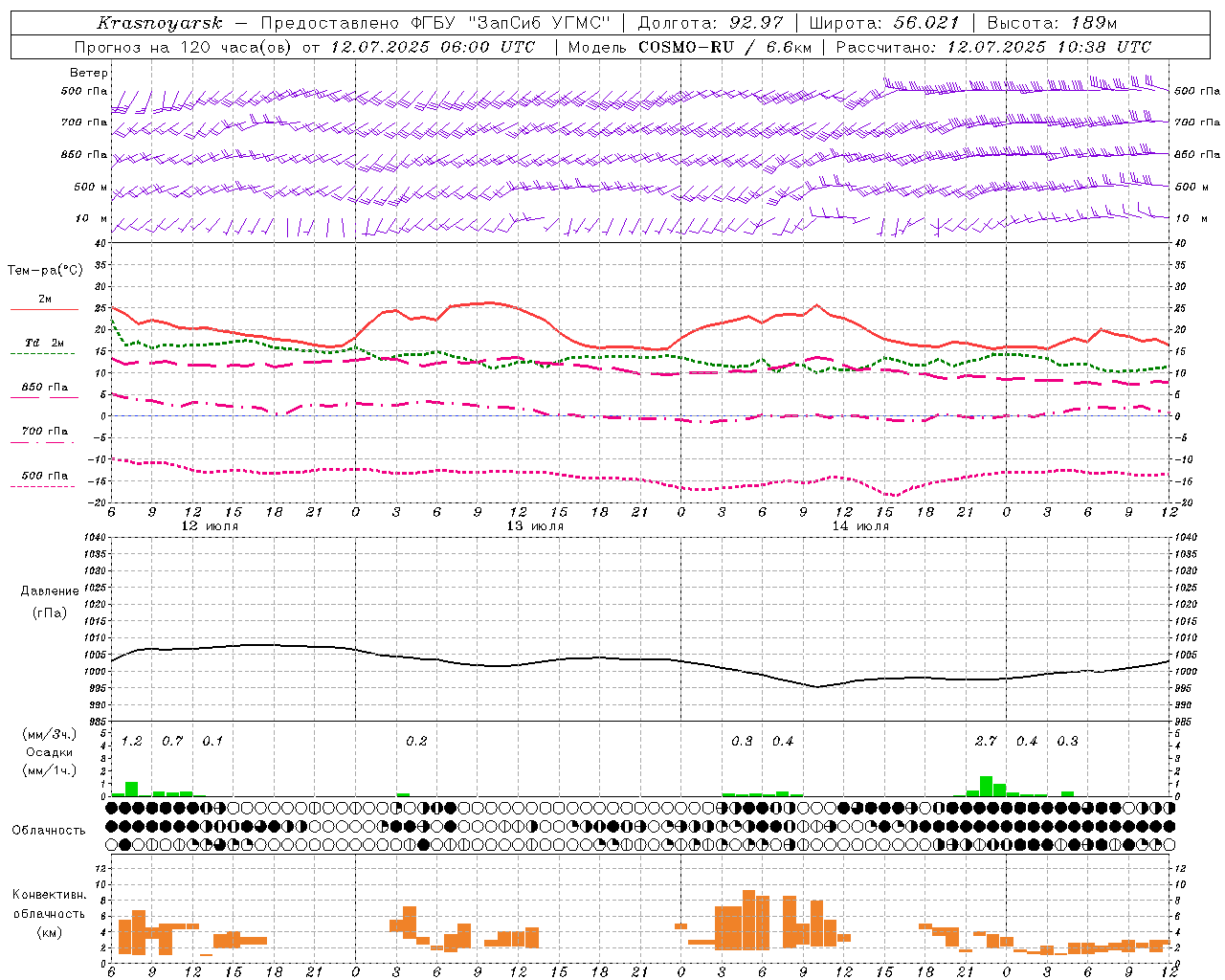Click the '(мм/3ч.)' precipitation unit label

pos(50,733)
